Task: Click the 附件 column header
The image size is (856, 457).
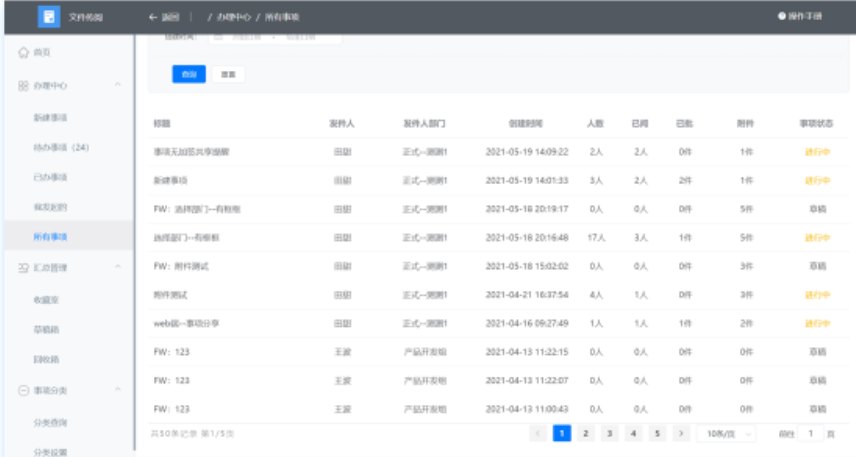Action: tap(746, 123)
